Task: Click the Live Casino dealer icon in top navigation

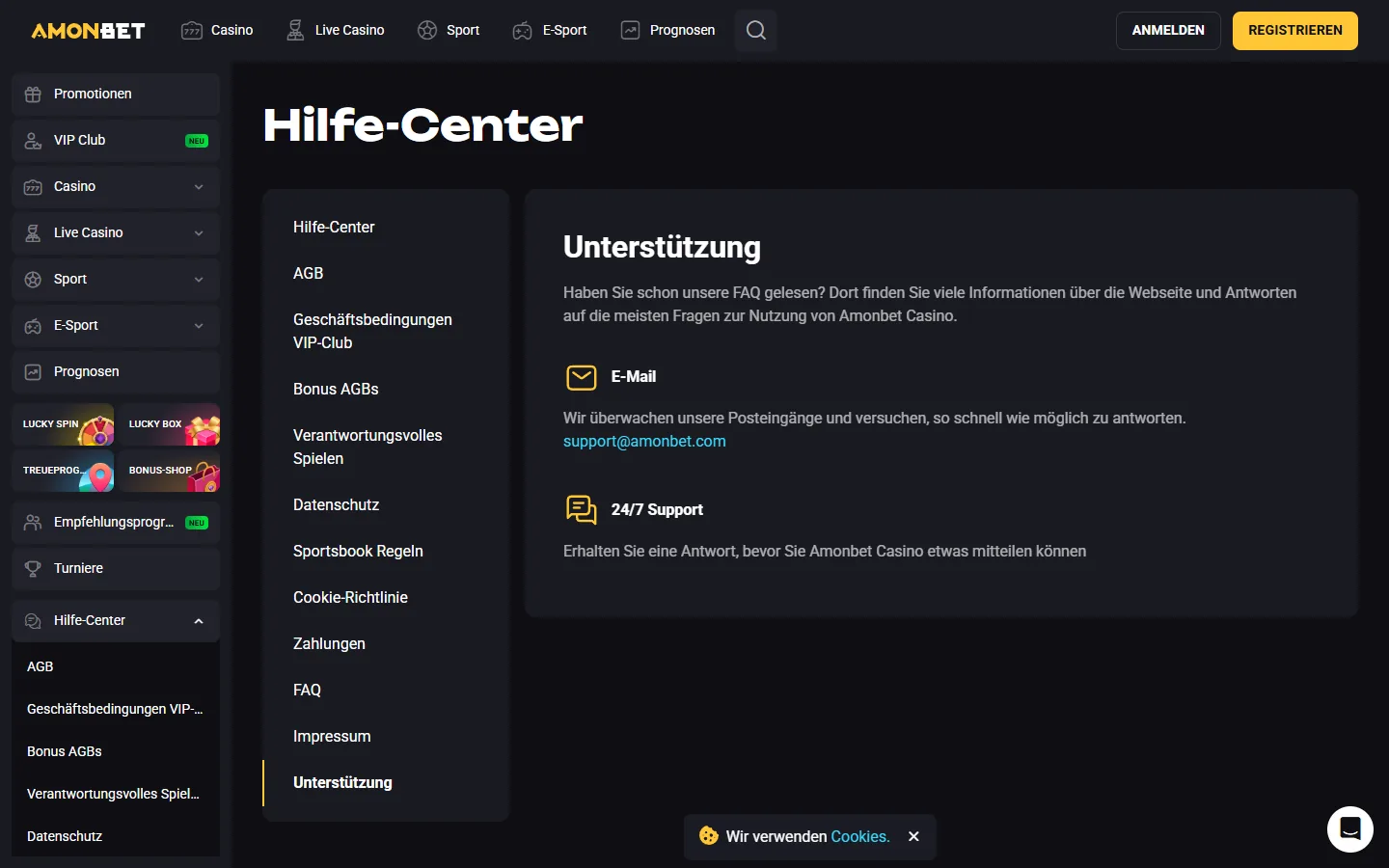Action: pos(295,31)
